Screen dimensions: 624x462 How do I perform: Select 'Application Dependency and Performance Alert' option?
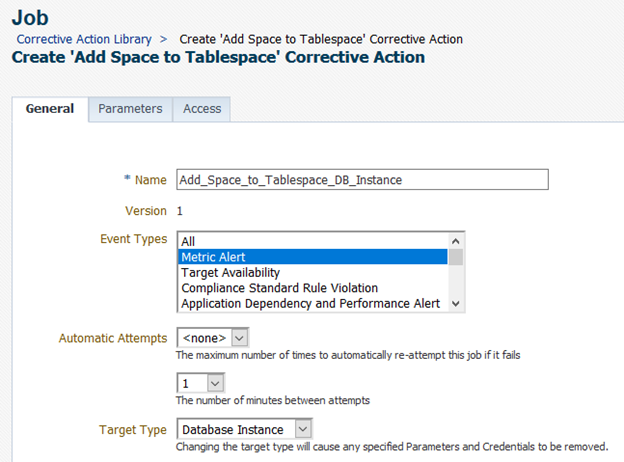[x=310, y=303]
